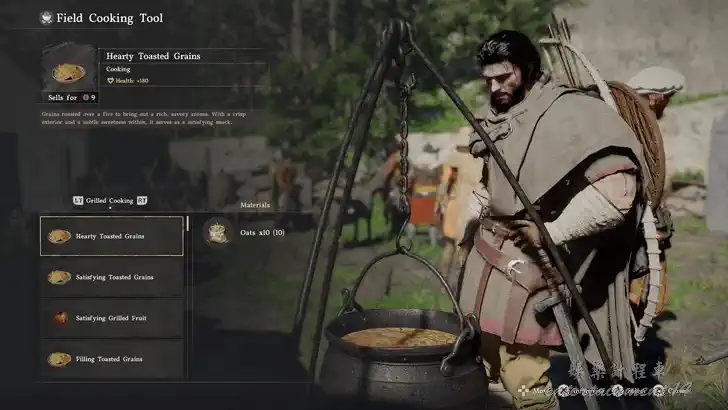This screenshot has height=410, width=728.
Task: Click the LT previous category button
Action: (78, 201)
